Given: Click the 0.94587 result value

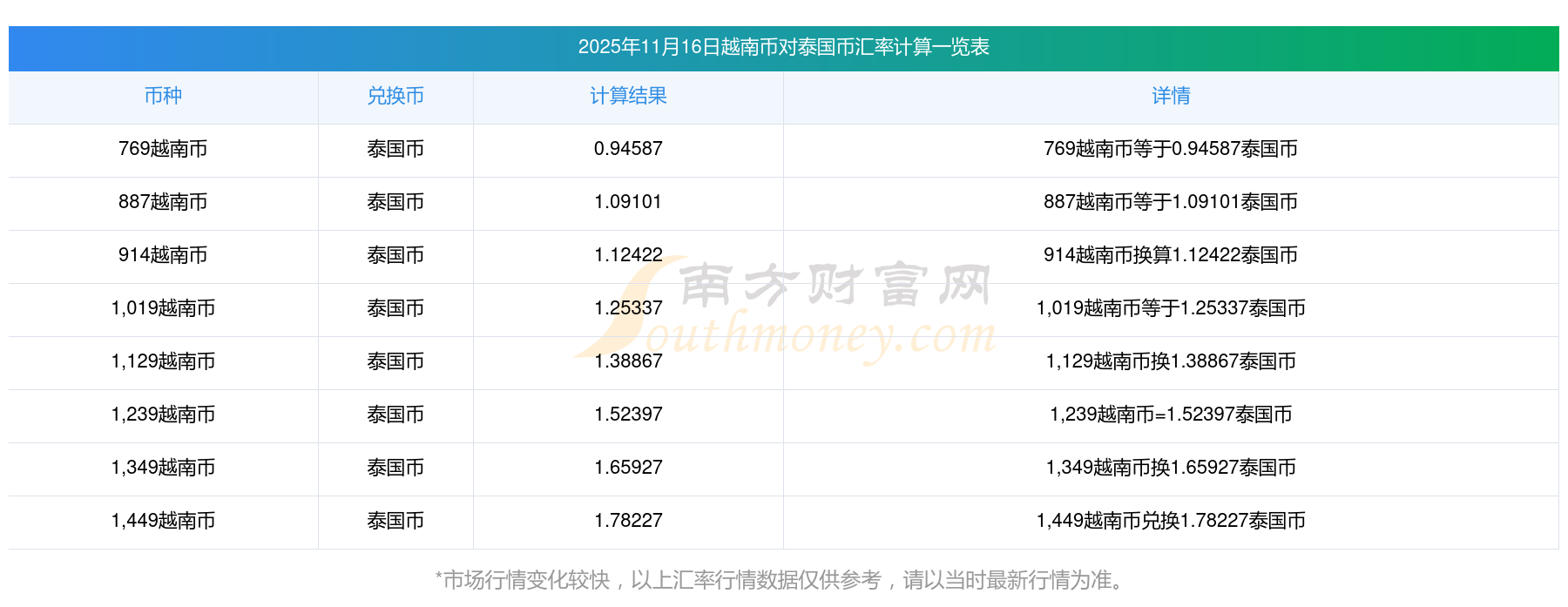Looking at the screenshot, I should pos(628,149).
